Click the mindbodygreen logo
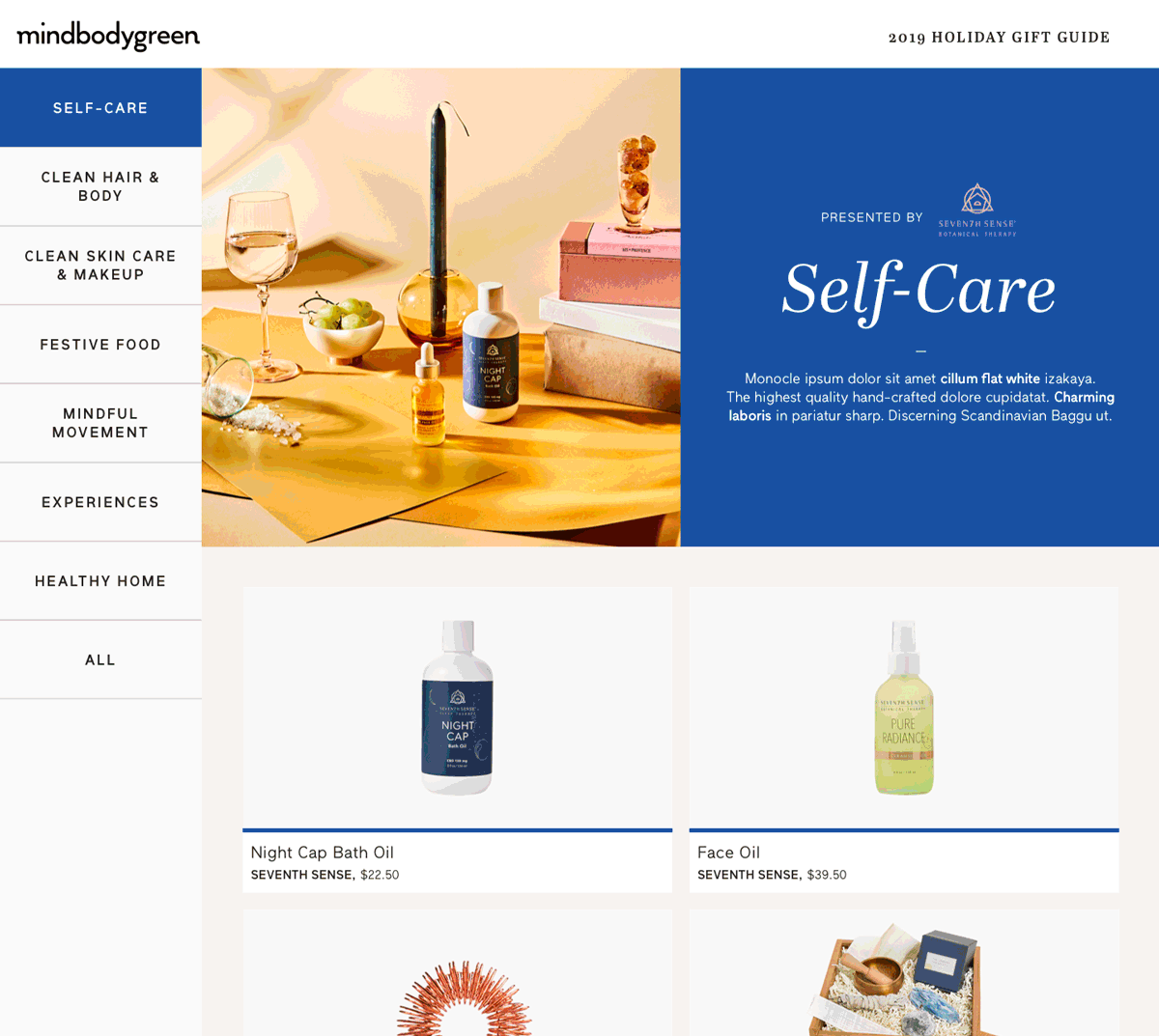 click(108, 37)
